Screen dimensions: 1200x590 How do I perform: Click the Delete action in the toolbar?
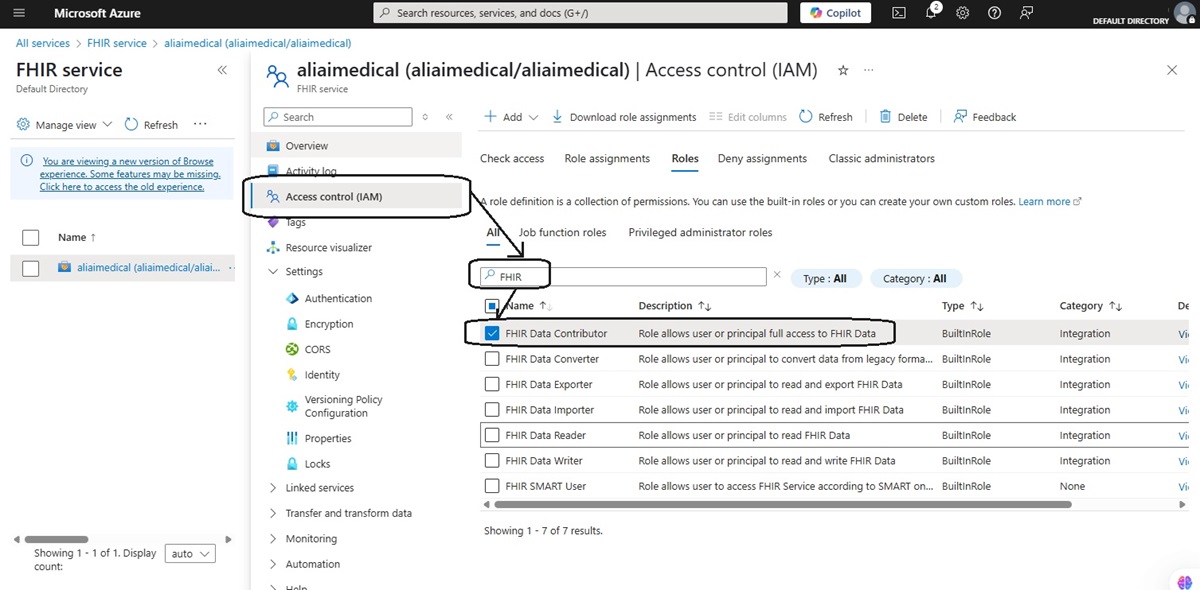pyautogui.click(x=903, y=117)
